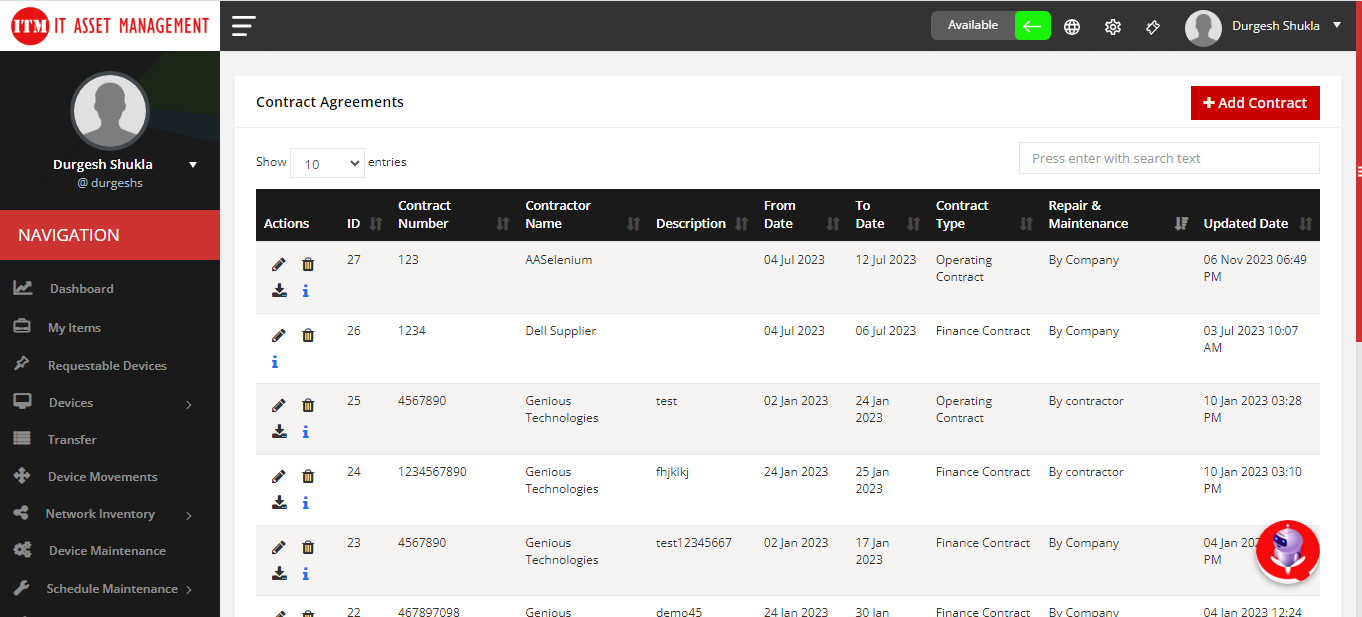
Task: Sort by From Date column
Action: point(802,215)
